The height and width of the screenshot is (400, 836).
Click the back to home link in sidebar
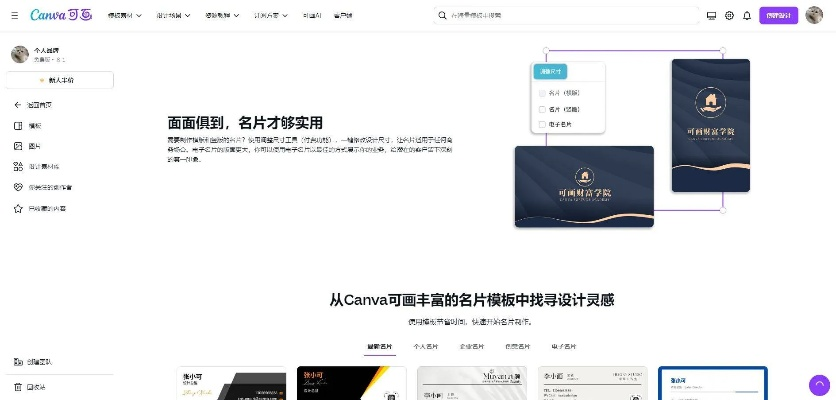tap(40, 104)
